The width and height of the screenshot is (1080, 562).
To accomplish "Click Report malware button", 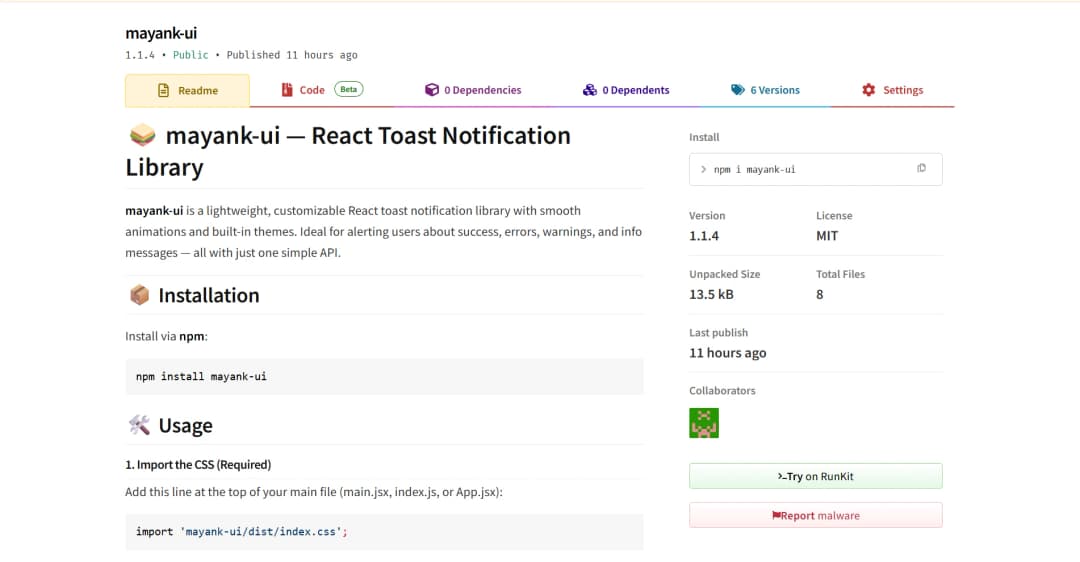I will (816, 515).
